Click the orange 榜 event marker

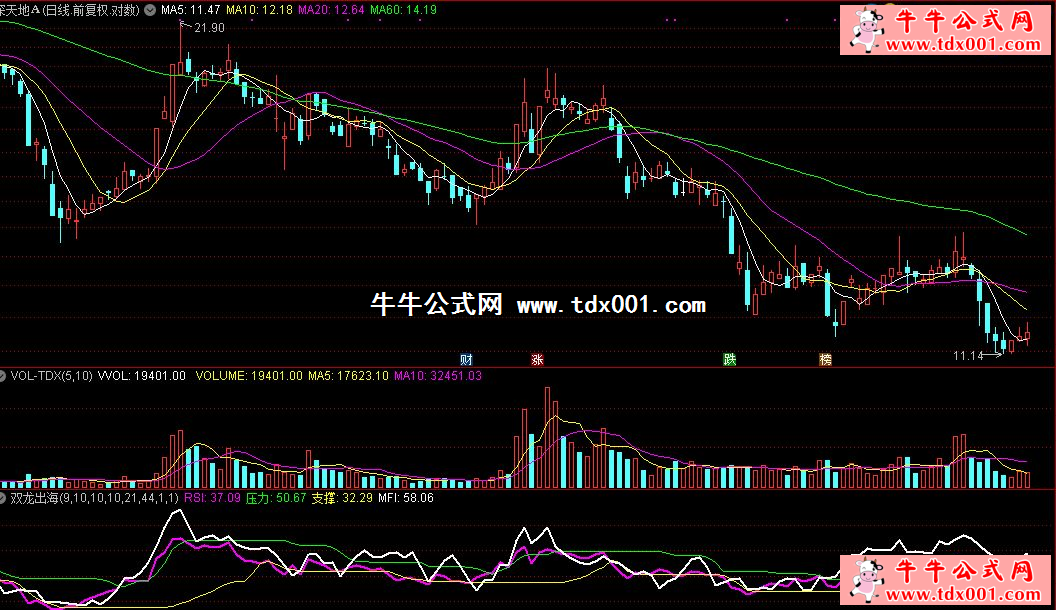point(825,359)
